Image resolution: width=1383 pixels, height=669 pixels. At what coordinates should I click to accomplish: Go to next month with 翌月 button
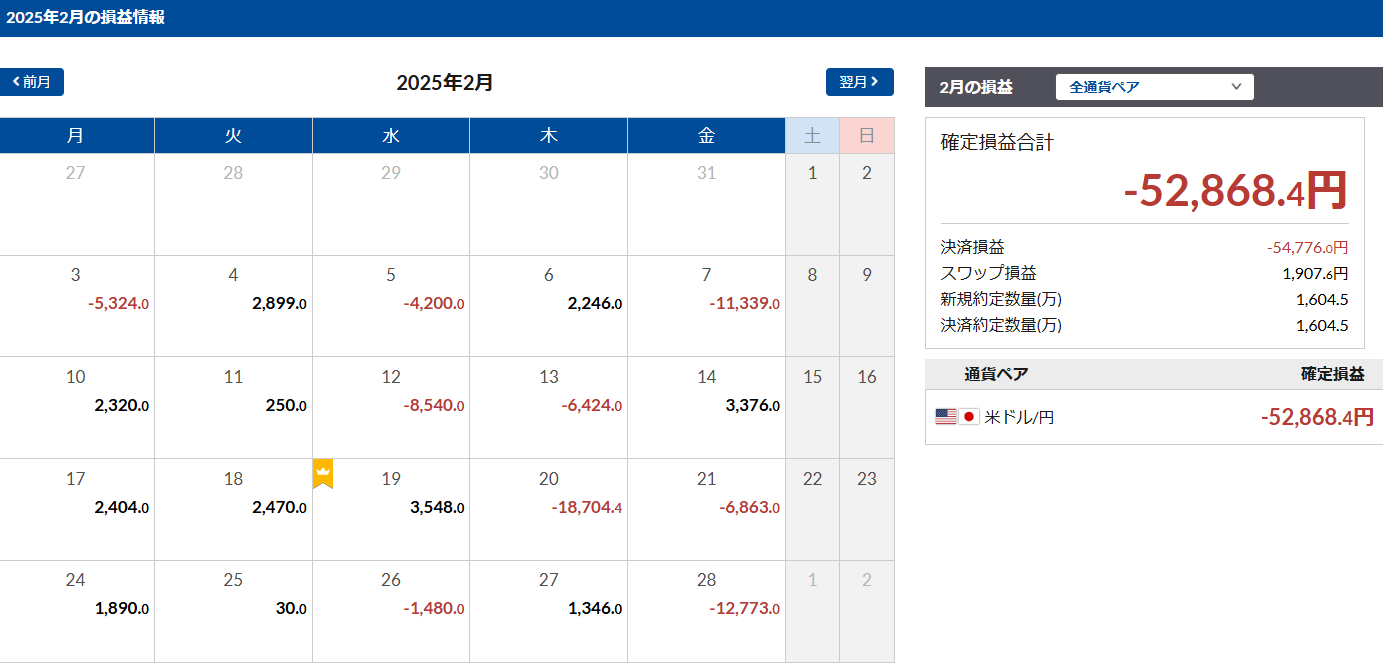coord(859,82)
